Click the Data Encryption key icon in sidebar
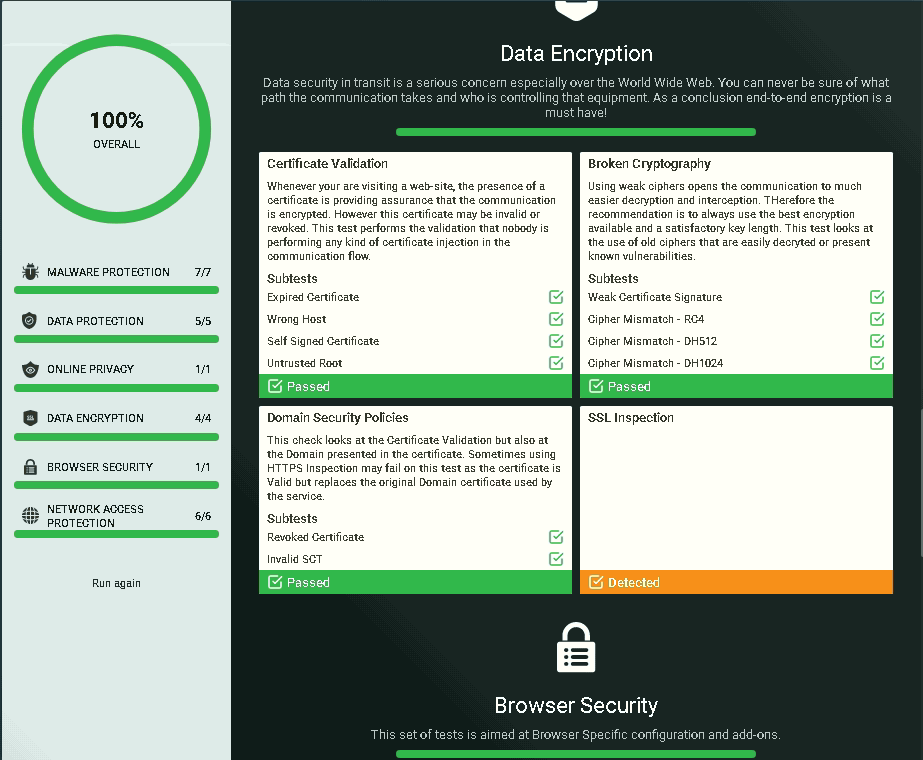The height and width of the screenshot is (760, 923). click(29, 417)
